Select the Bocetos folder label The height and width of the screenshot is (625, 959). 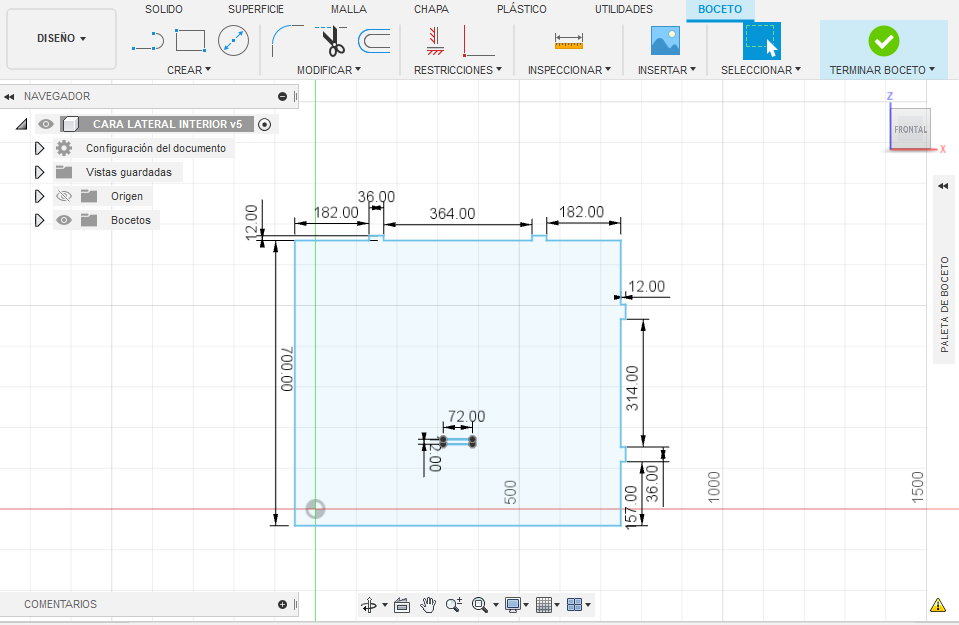pos(131,220)
